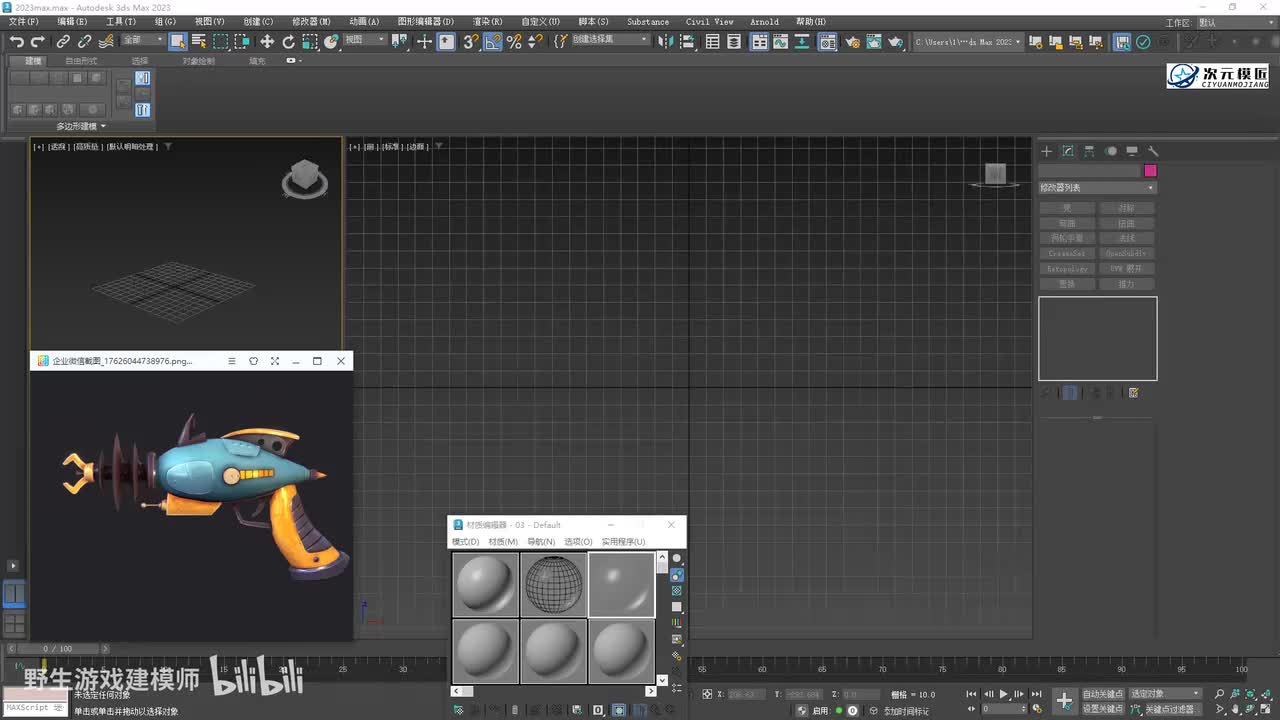Open the workspace selector dropdown 默认
The height and width of the screenshot is (720, 1280).
tap(1234, 22)
